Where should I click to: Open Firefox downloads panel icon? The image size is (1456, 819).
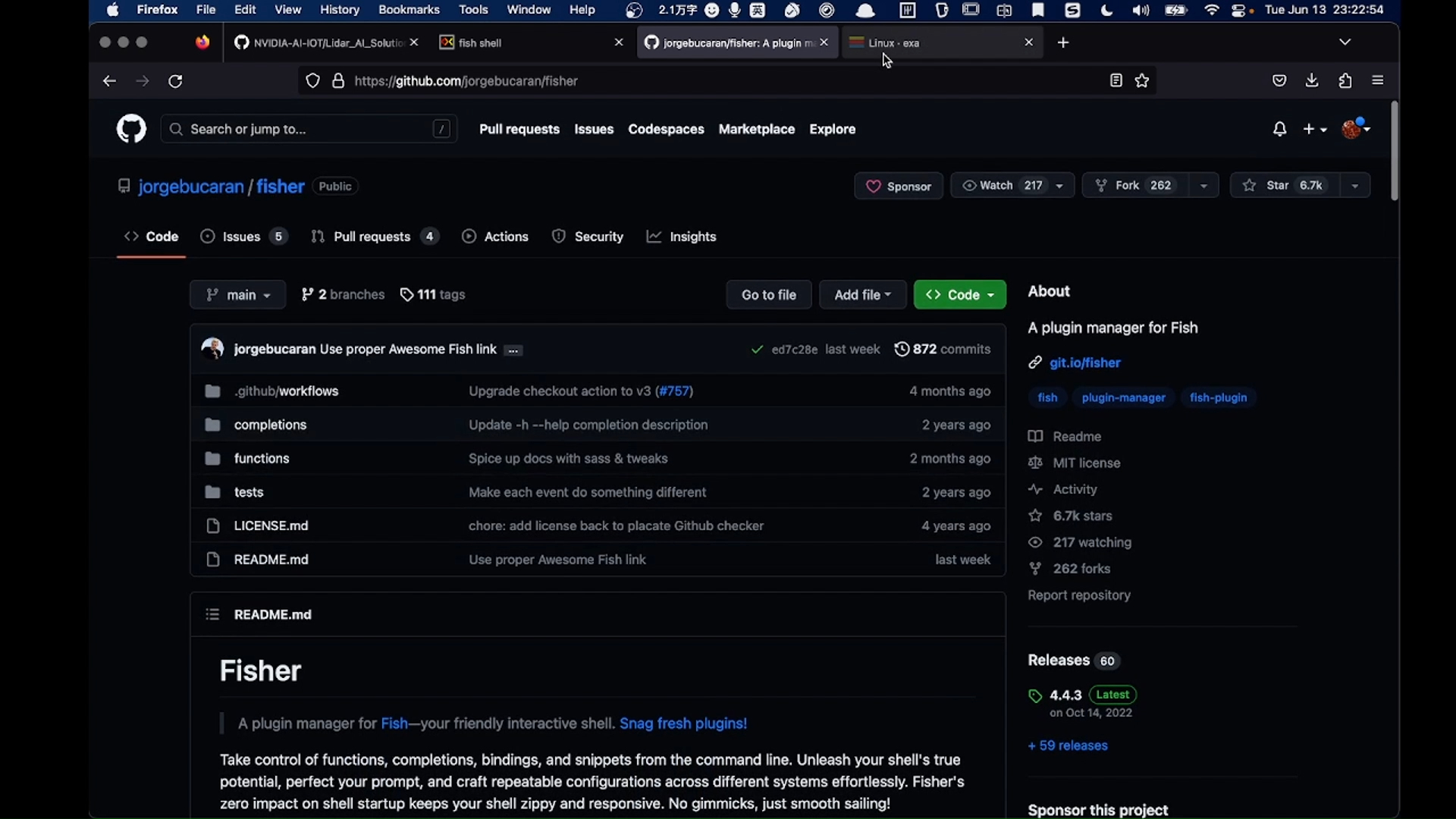point(1312,80)
